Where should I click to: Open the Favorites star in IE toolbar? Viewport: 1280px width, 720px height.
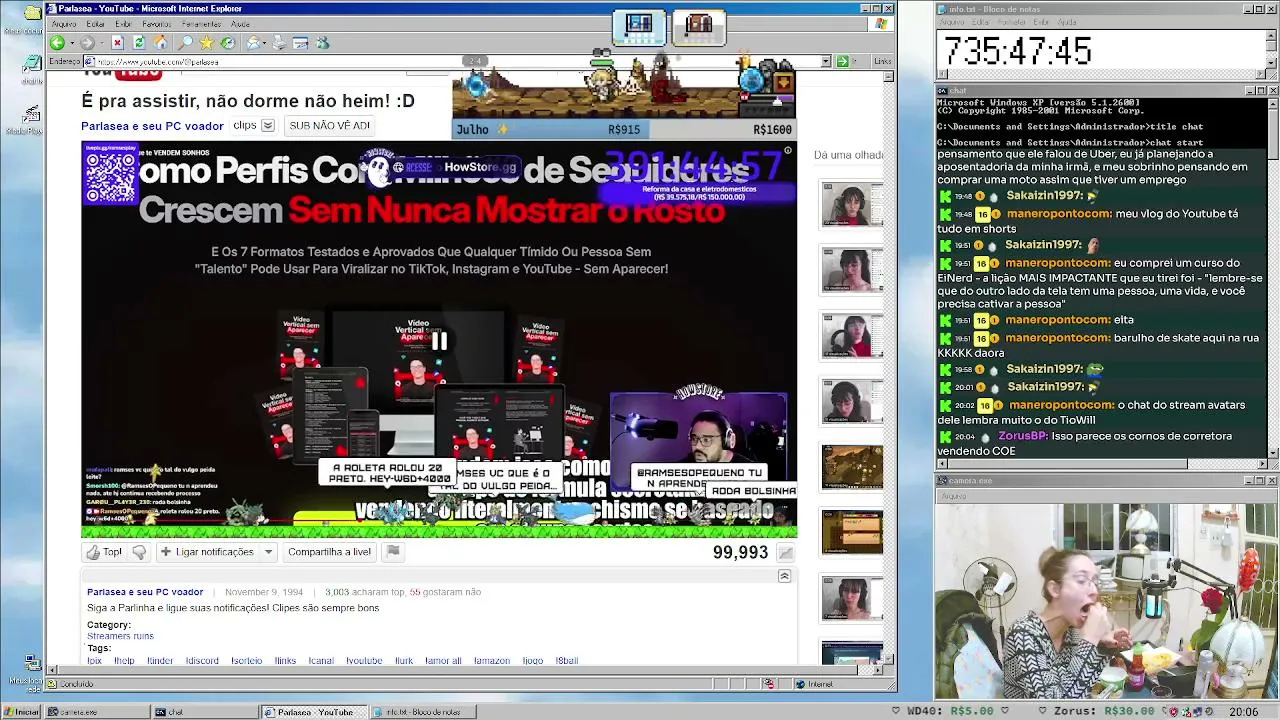[206, 43]
